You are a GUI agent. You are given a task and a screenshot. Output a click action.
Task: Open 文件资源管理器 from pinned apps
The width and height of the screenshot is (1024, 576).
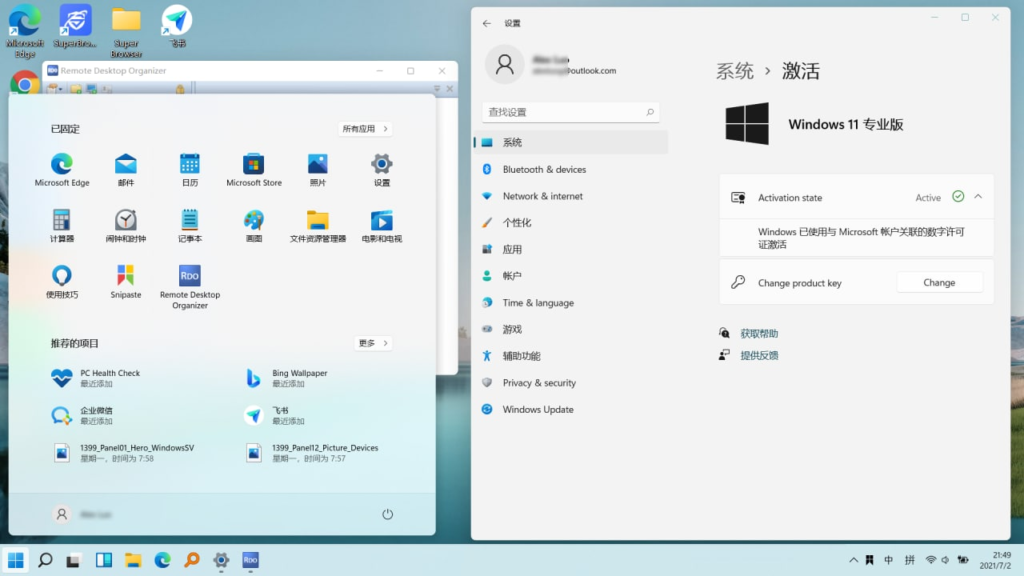(x=317, y=226)
